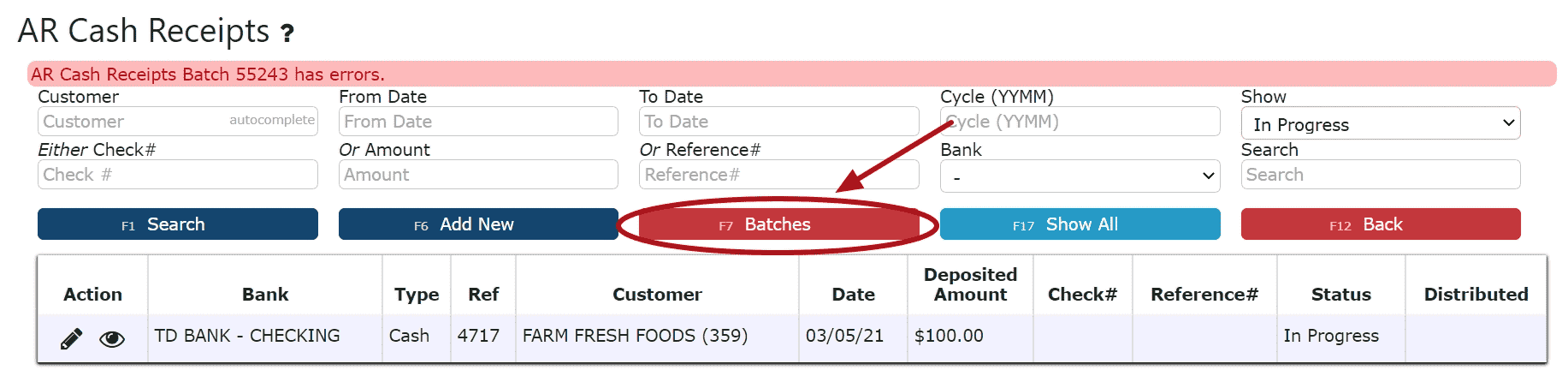
Task: Click the F6 Add New button
Action: pos(478,224)
